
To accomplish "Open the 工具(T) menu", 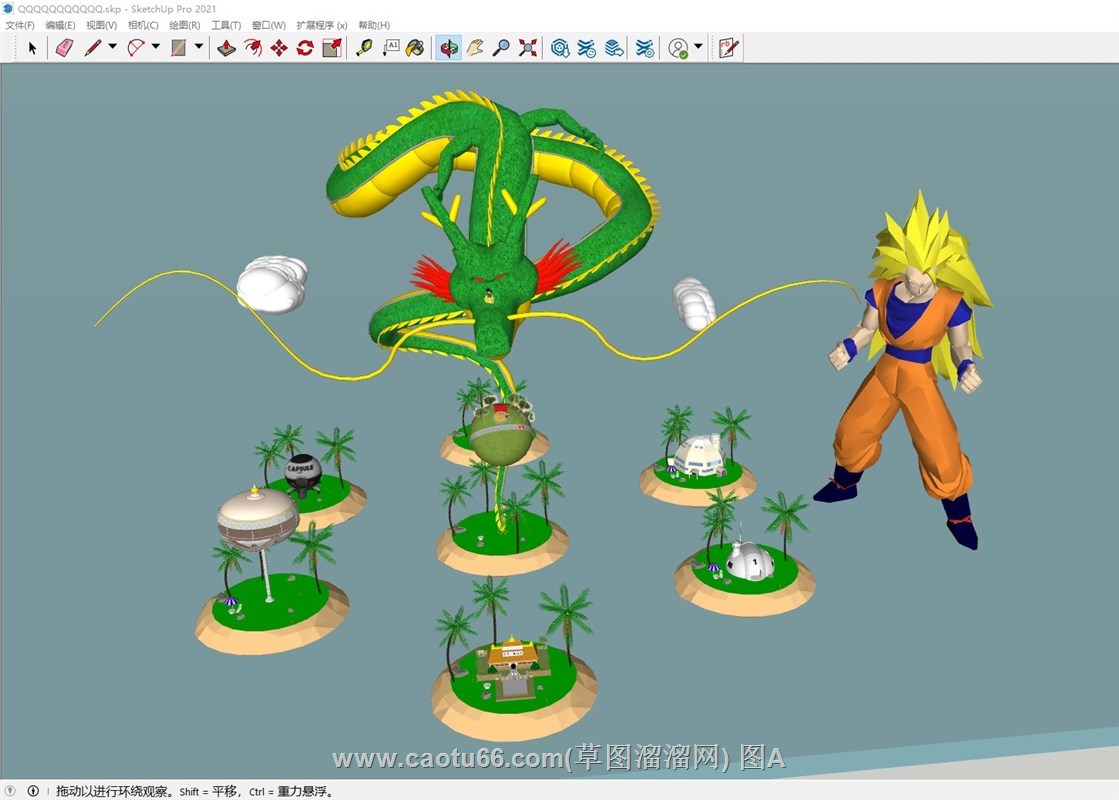I will point(226,25).
